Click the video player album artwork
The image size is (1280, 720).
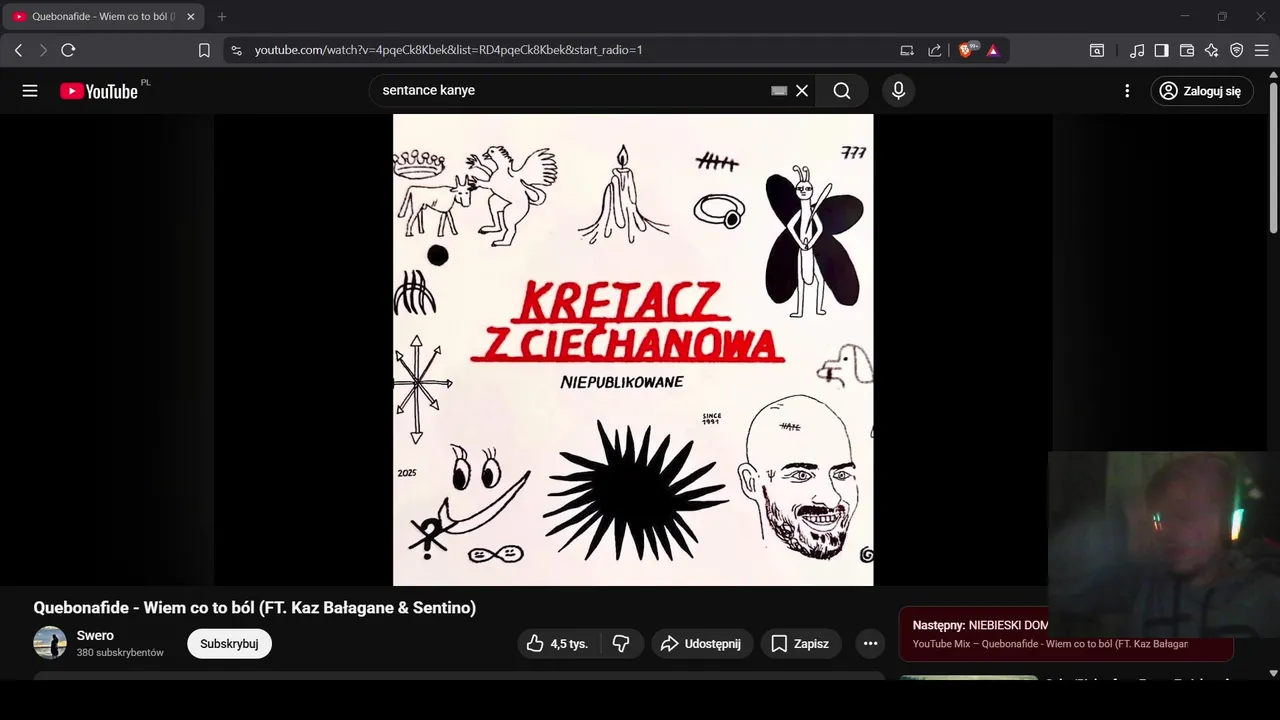633,350
